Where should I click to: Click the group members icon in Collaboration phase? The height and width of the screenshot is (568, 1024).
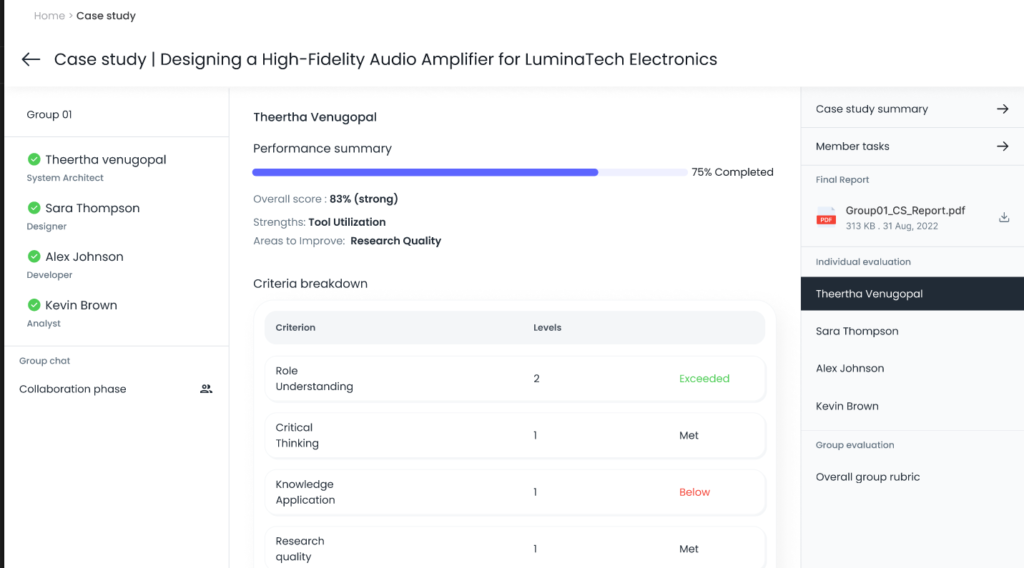[206, 389]
